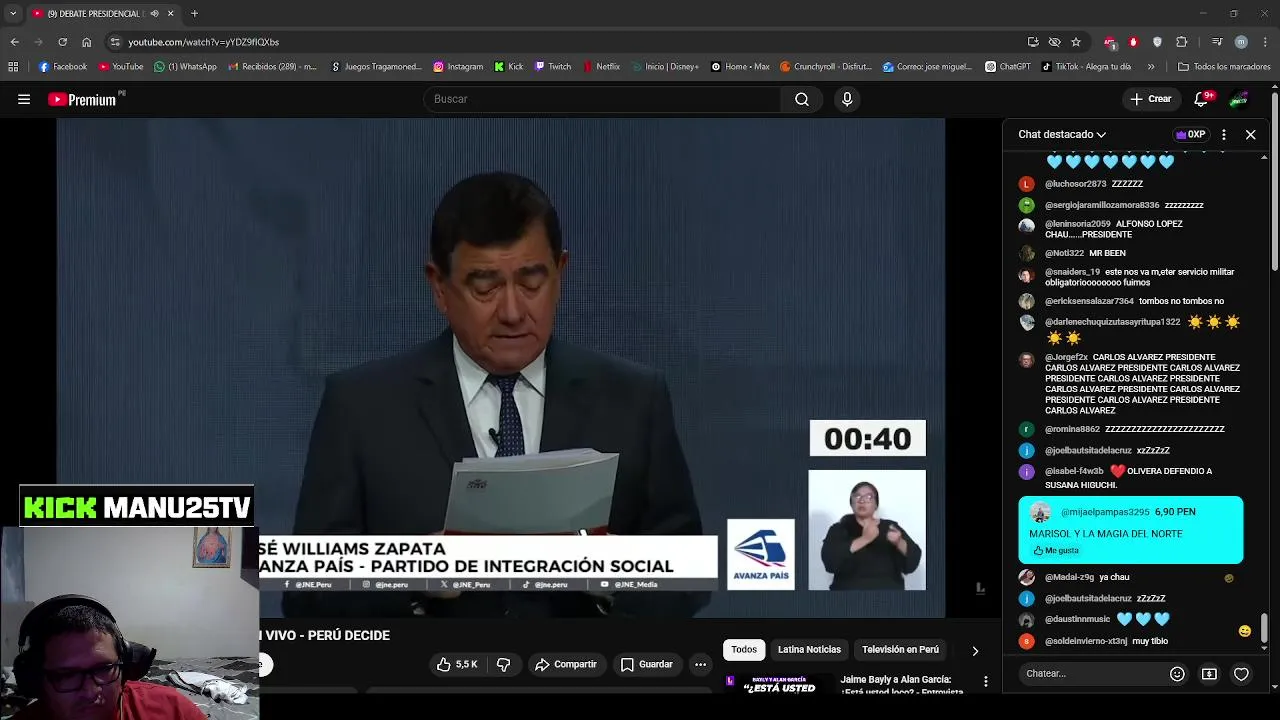
Task: Open options for Jaime Bayly video
Action: pos(986,681)
